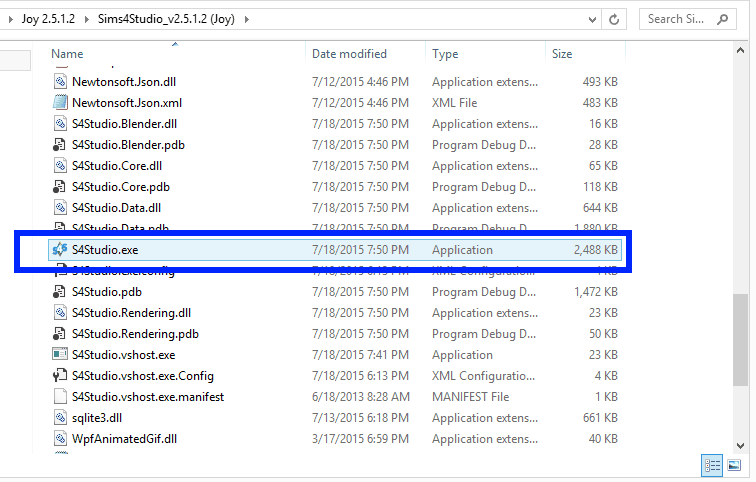This screenshot has width=756, height=482.
Task: Click the Newtonsoft.Json.dll file icon
Action: [60, 81]
